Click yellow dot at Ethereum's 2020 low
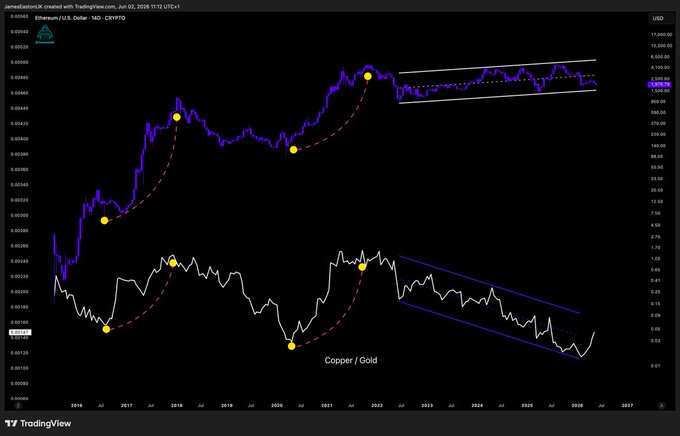The height and width of the screenshot is (436, 680). coord(293,150)
